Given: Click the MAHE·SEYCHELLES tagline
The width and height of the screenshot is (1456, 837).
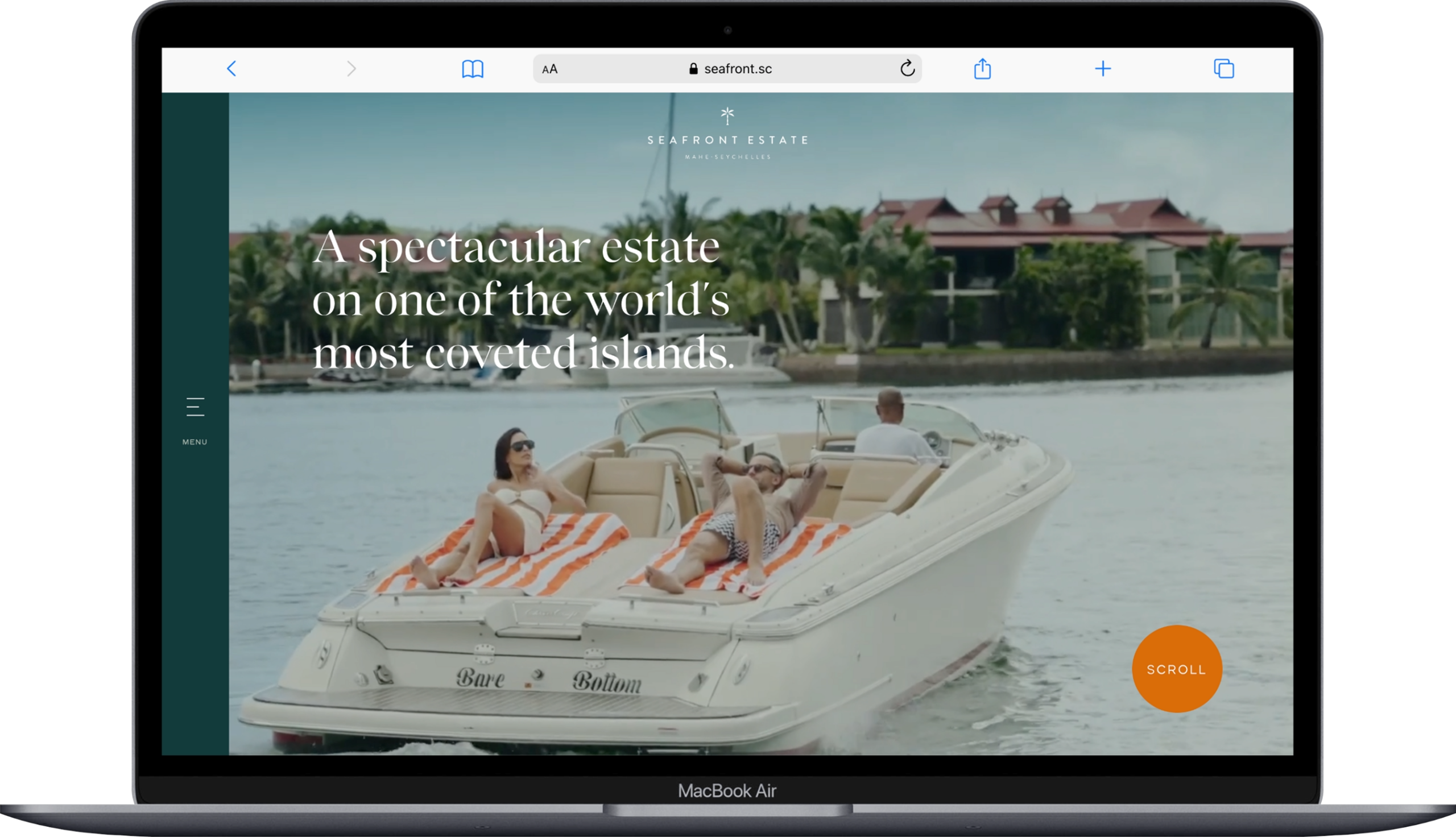Looking at the screenshot, I should pos(727,157).
